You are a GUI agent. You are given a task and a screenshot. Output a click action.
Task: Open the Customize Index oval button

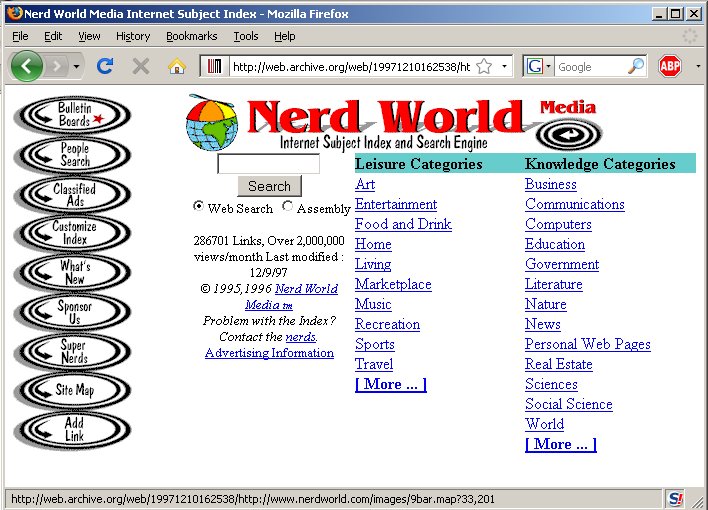coord(72,233)
